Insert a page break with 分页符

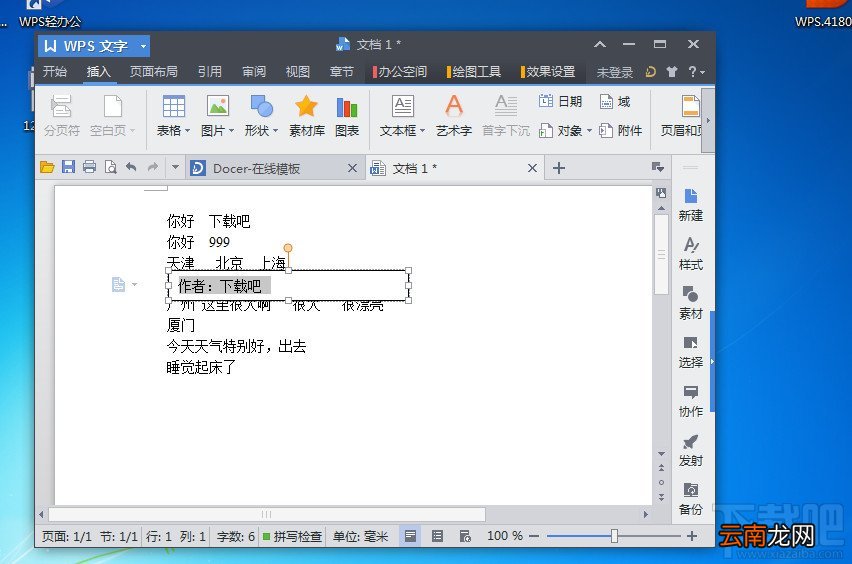[61, 115]
